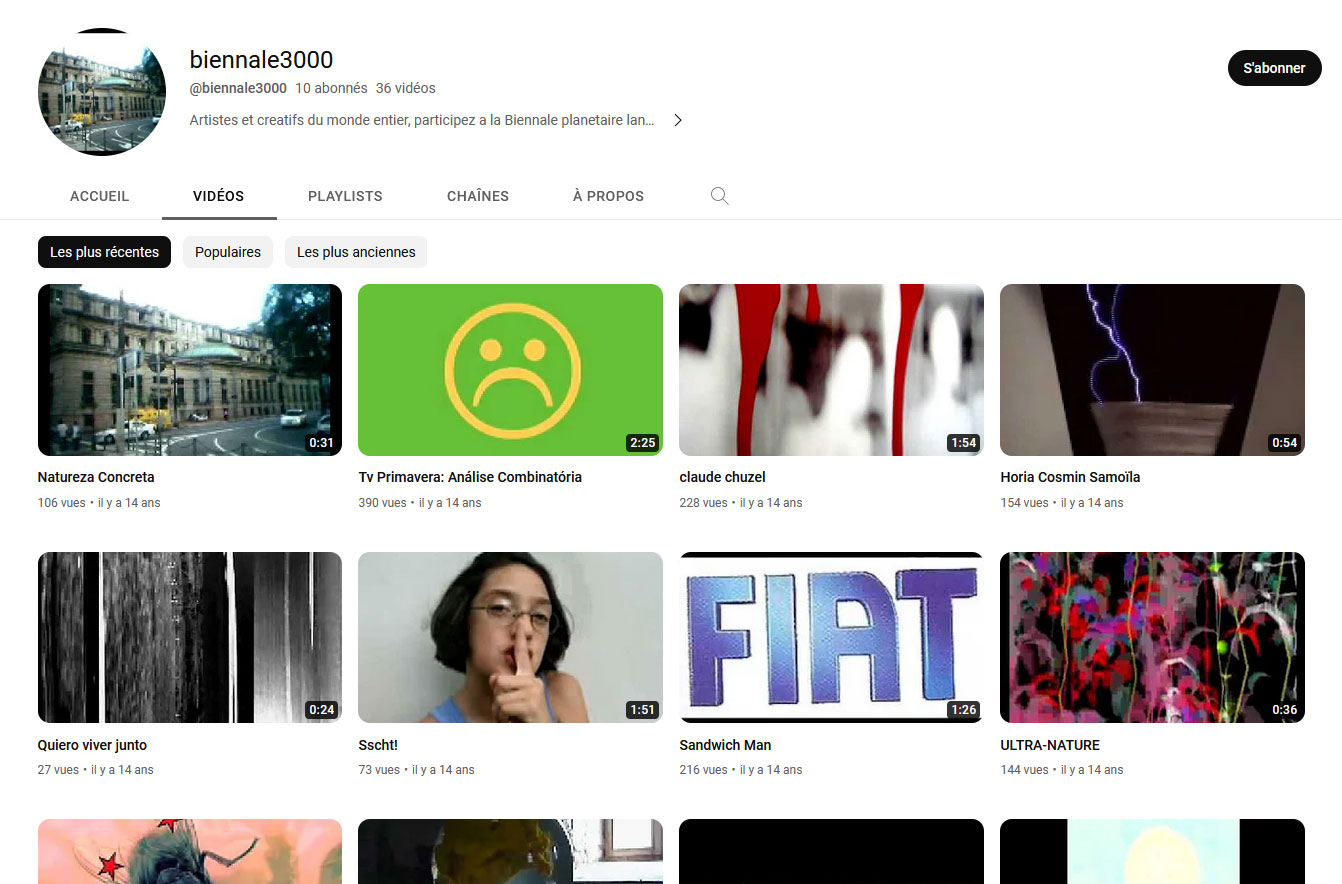This screenshot has height=884, width=1342.
Task: Switch to the ACCUEIL tab
Action: 100,196
